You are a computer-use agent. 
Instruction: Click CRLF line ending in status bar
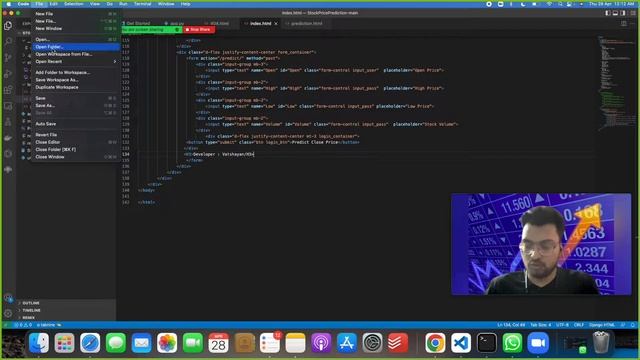tap(579, 325)
